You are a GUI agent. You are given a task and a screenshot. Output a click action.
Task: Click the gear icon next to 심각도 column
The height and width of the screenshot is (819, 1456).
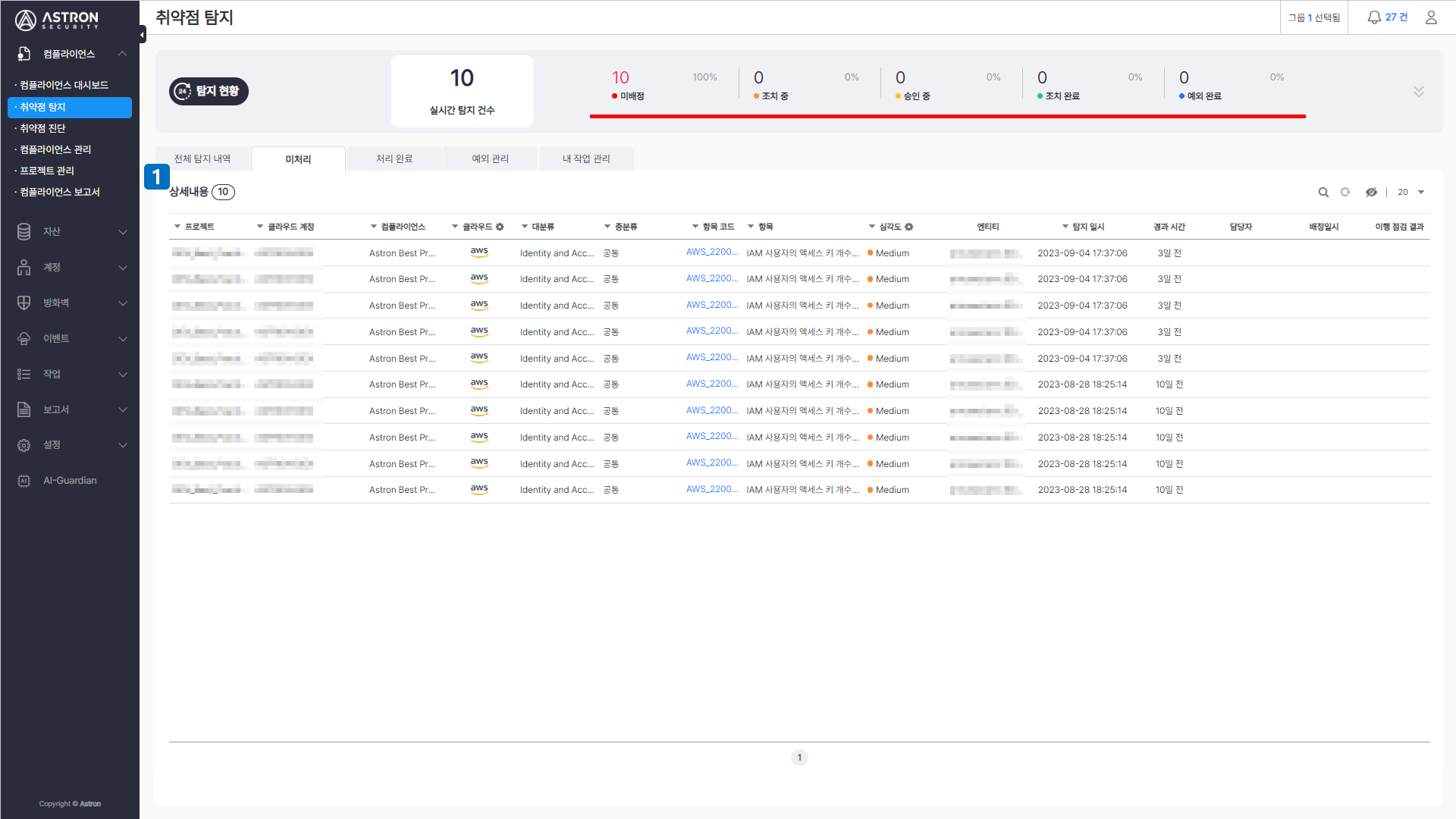click(x=909, y=227)
